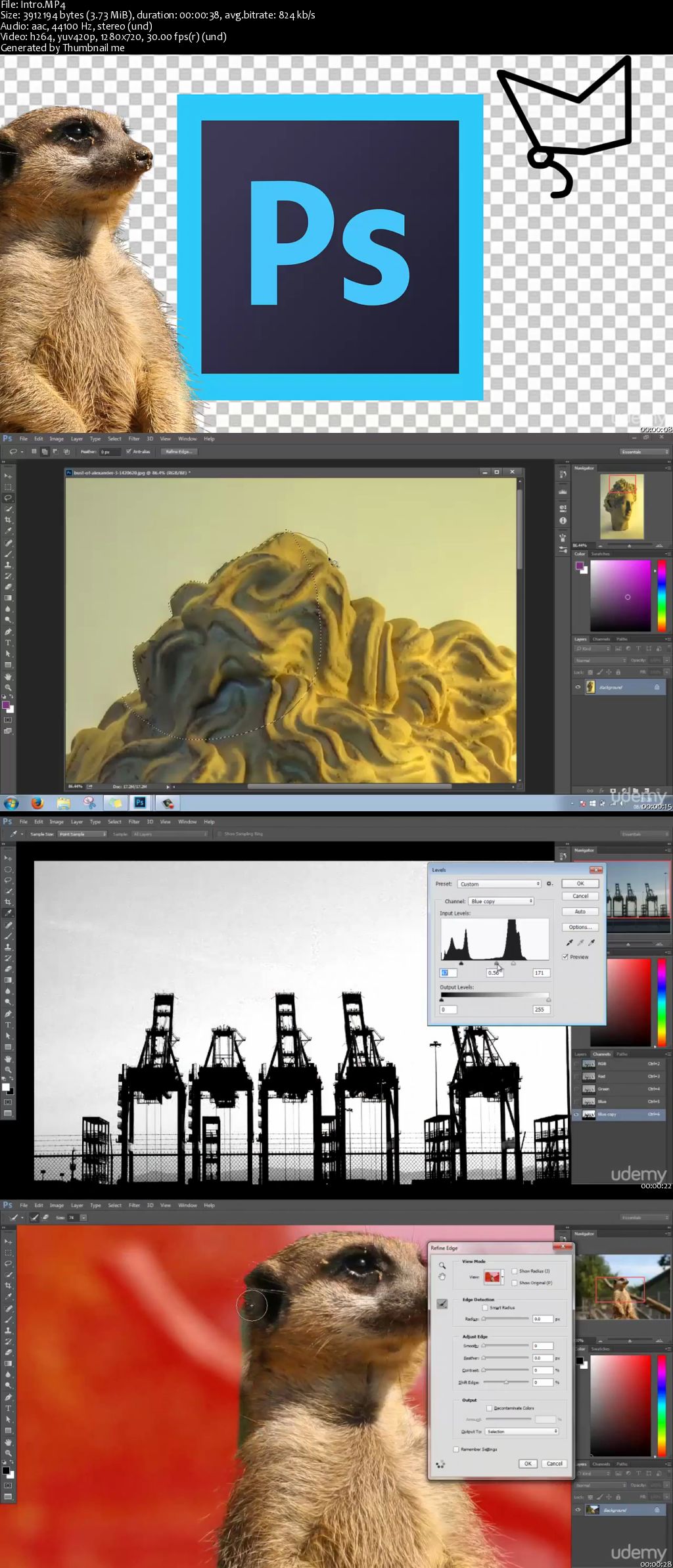The image size is (673, 1568).
Task: Enable Show Original (P) checkbox
Action: click(x=515, y=1283)
